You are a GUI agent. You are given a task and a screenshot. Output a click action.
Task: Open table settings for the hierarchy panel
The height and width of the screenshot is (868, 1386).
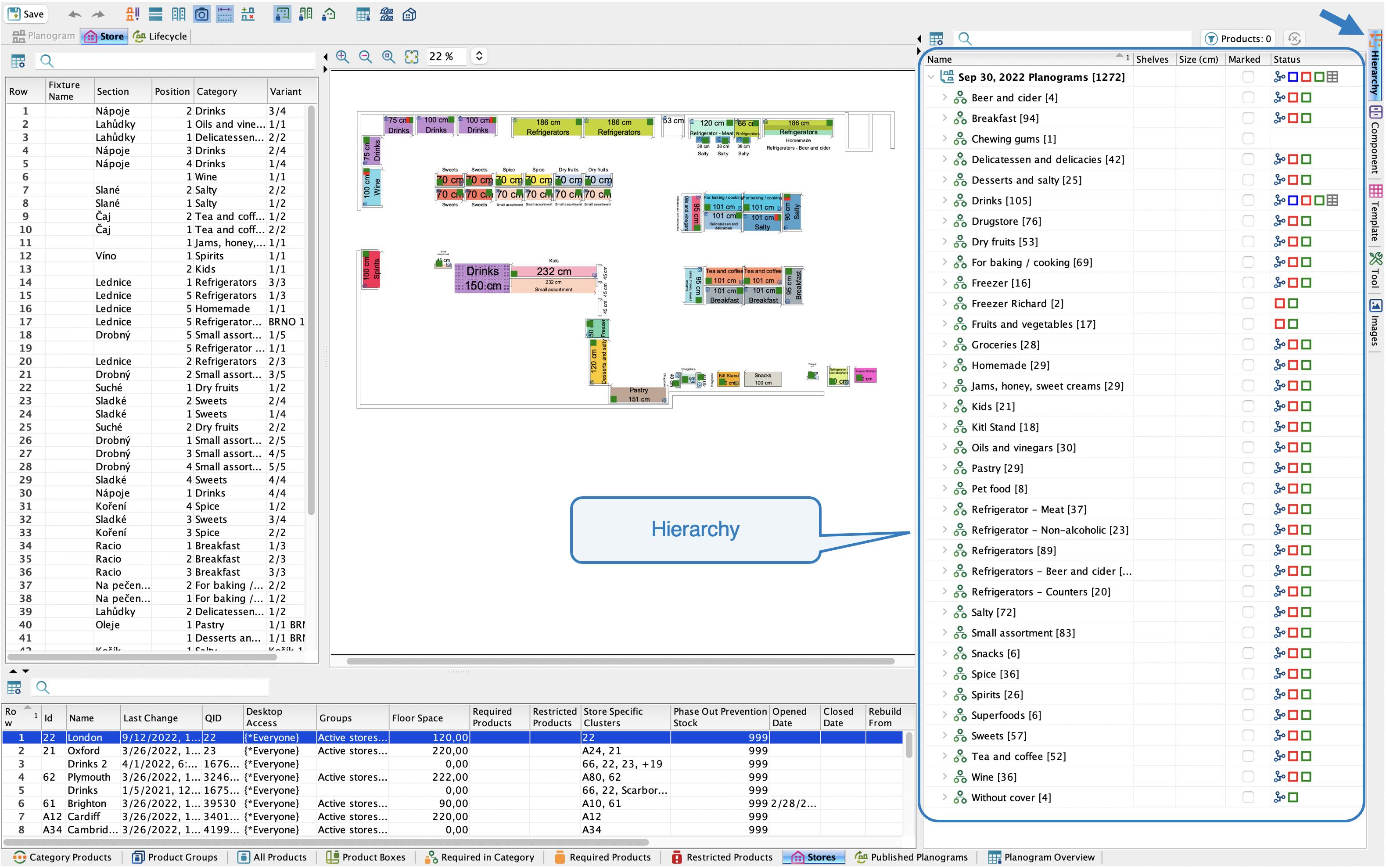937,39
